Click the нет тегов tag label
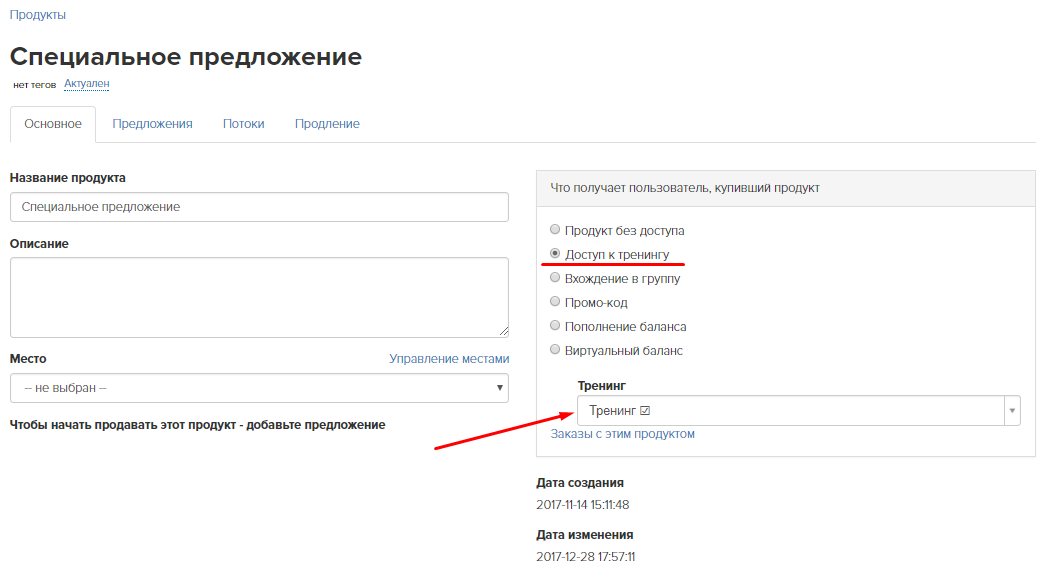Viewport: 1046px width, 570px height. coord(35,85)
